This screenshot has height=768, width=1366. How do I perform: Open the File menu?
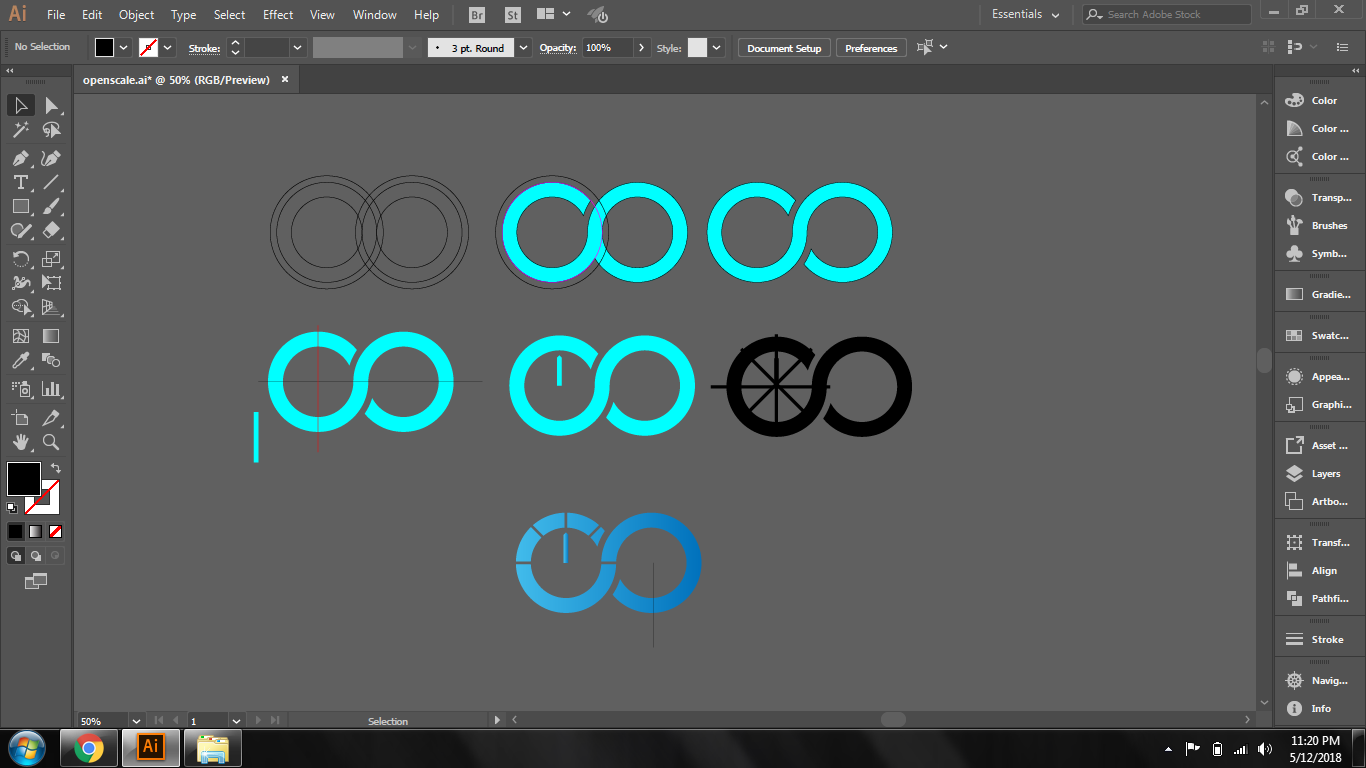[x=56, y=15]
